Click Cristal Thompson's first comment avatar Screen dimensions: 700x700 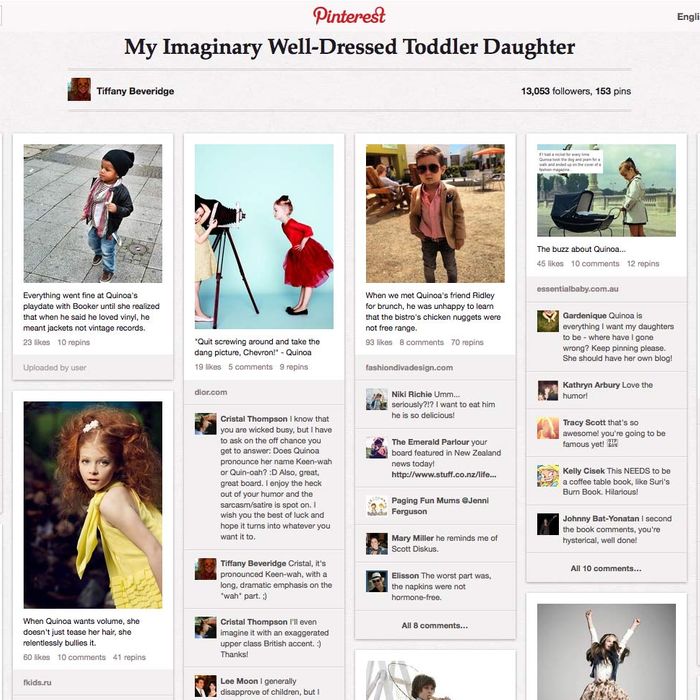[205, 424]
